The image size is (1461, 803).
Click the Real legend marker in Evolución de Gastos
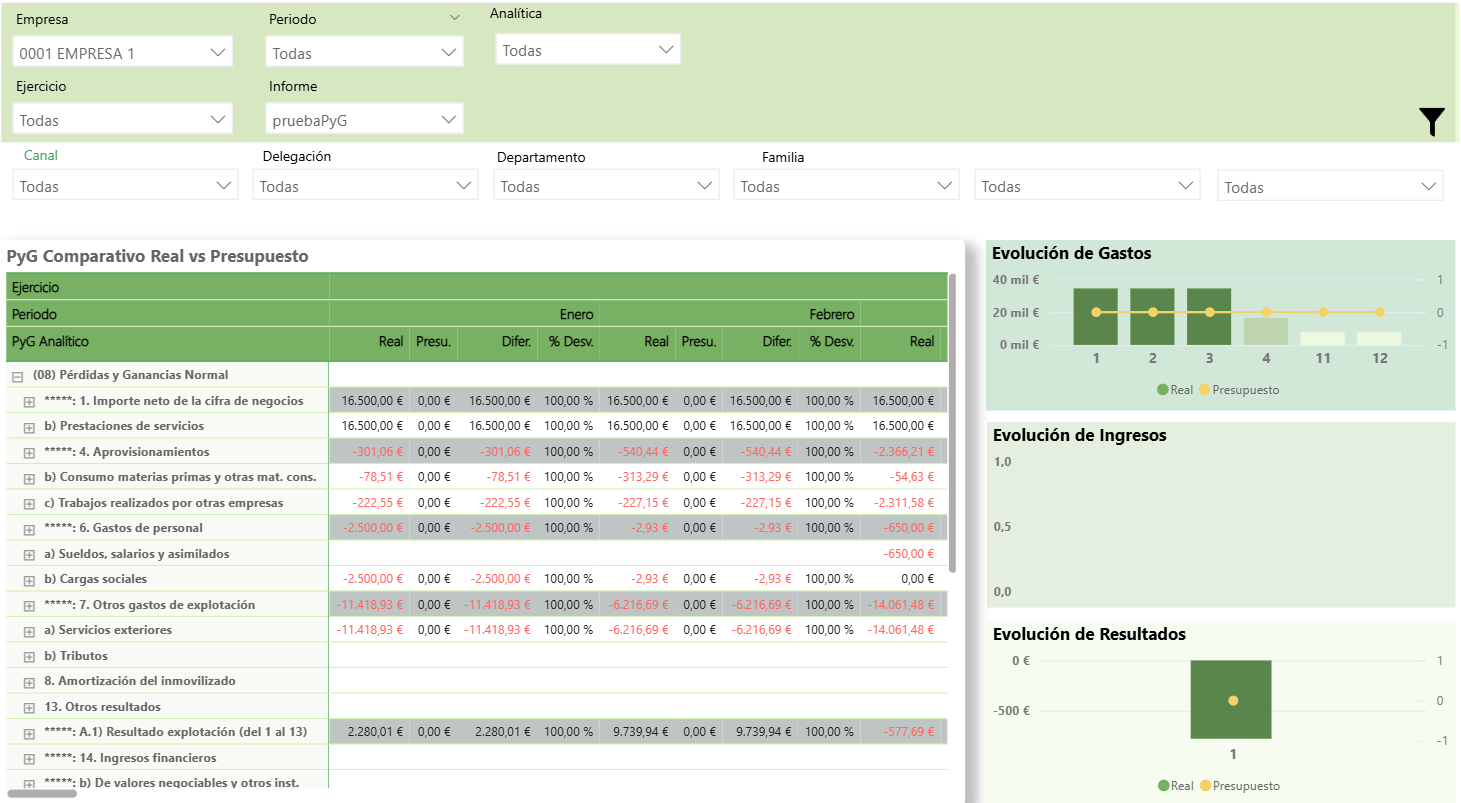coord(1163,390)
